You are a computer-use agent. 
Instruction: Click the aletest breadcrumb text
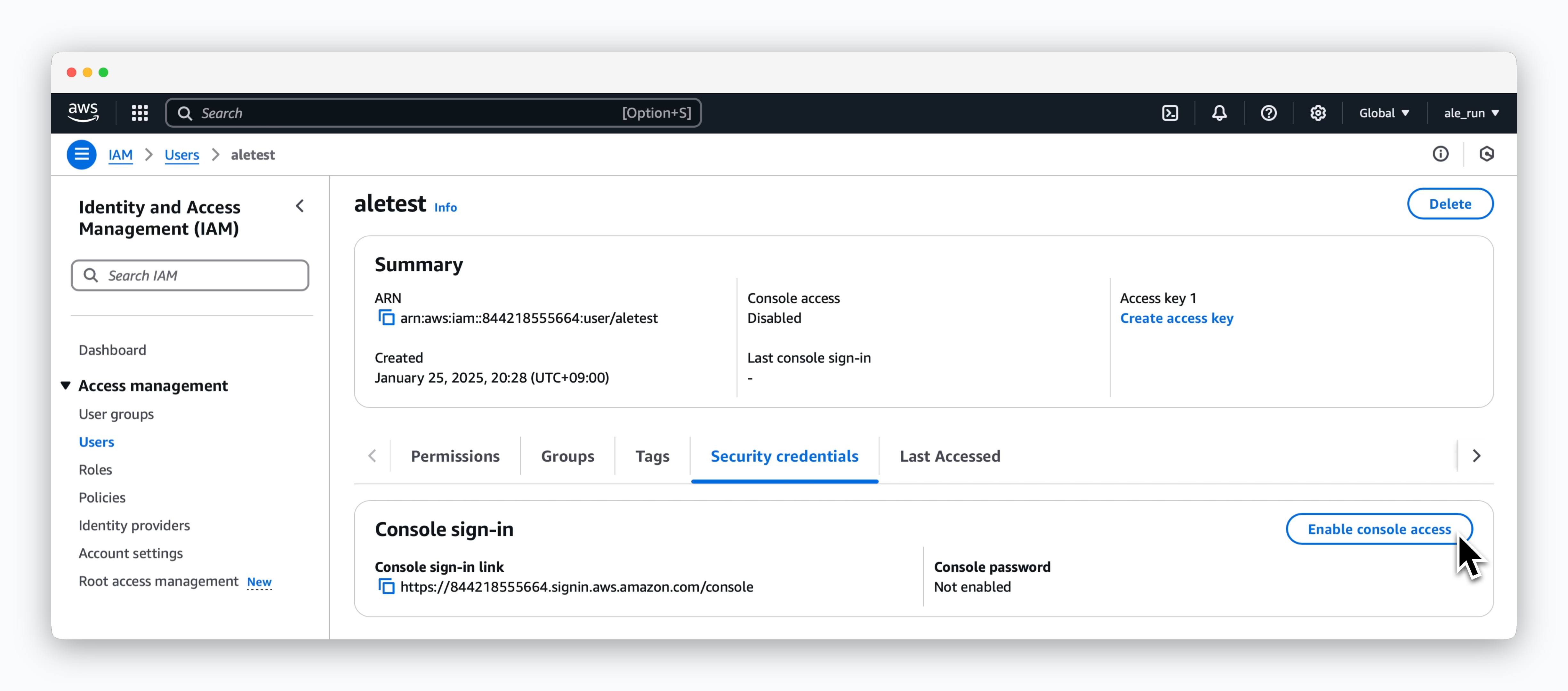[x=253, y=155]
